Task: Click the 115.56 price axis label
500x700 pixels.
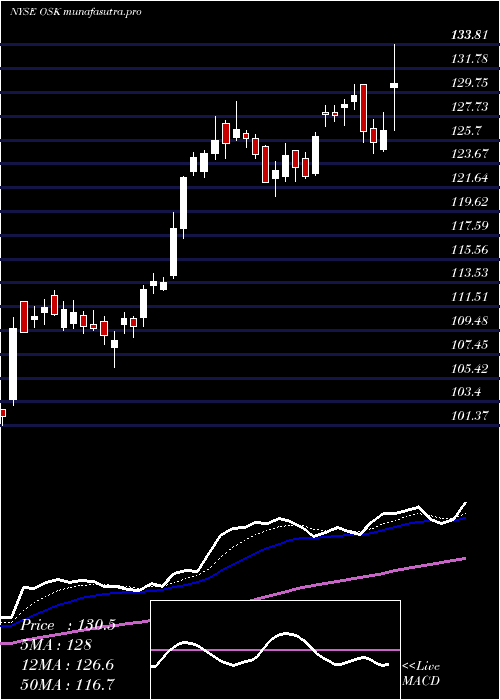Action: (469, 249)
